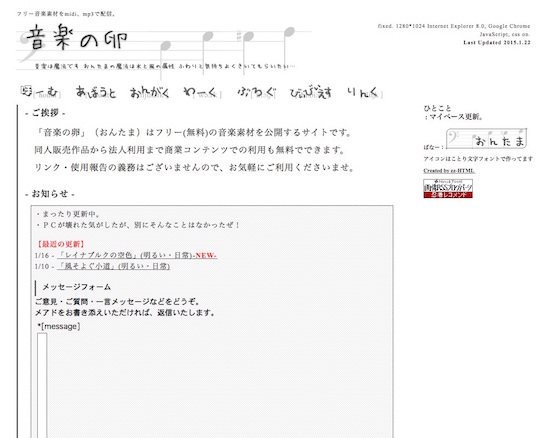Click the ：マイペース更新。 sidebar text
The image size is (550, 438).
(x=453, y=117)
